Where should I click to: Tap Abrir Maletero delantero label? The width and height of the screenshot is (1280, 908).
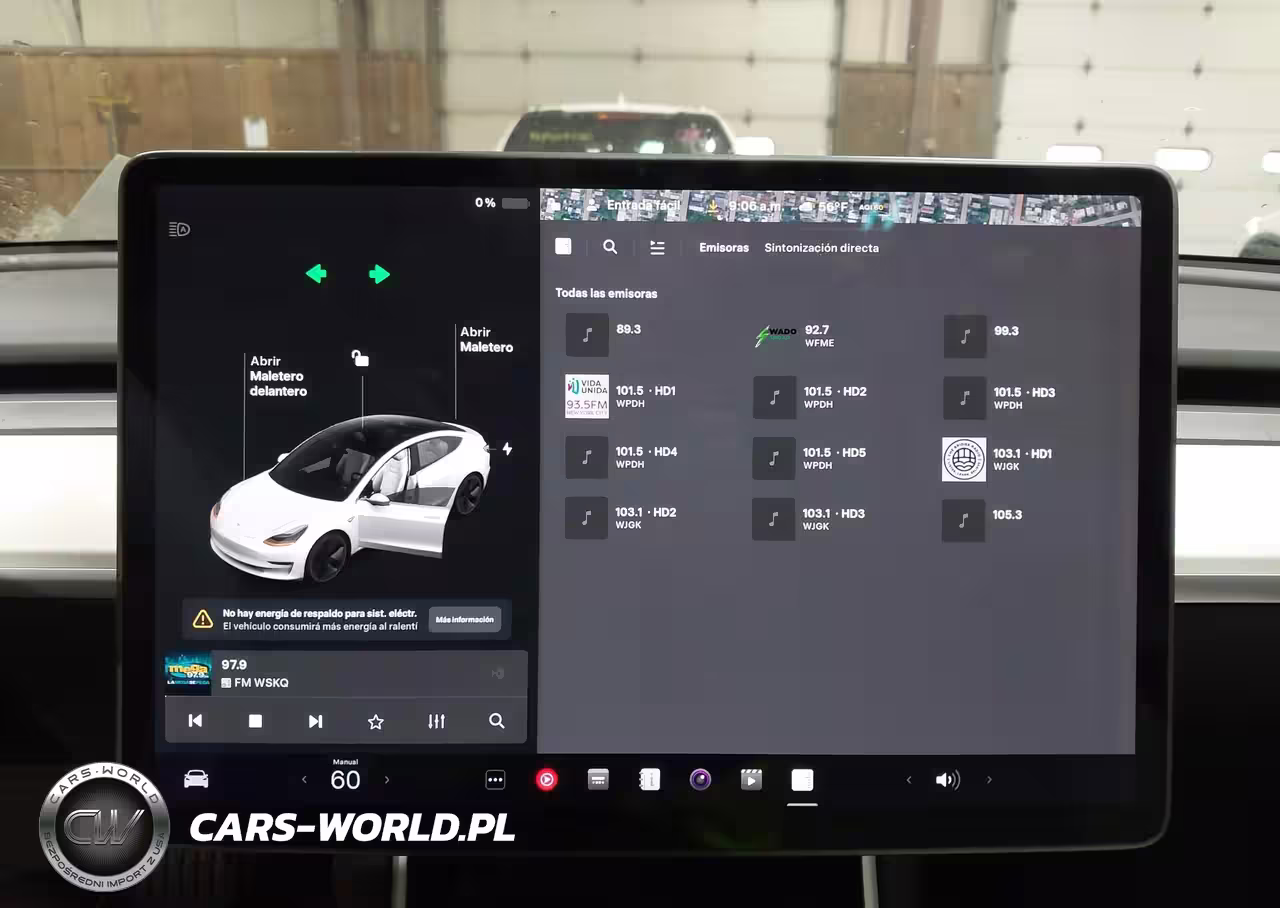click(x=277, y=376)
